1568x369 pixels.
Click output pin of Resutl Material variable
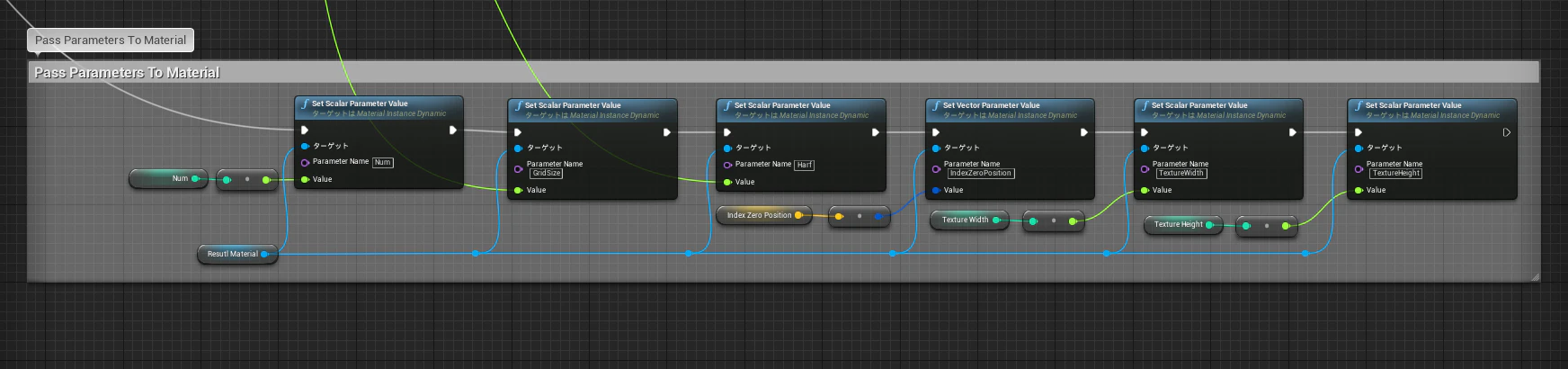coord(264,254)
